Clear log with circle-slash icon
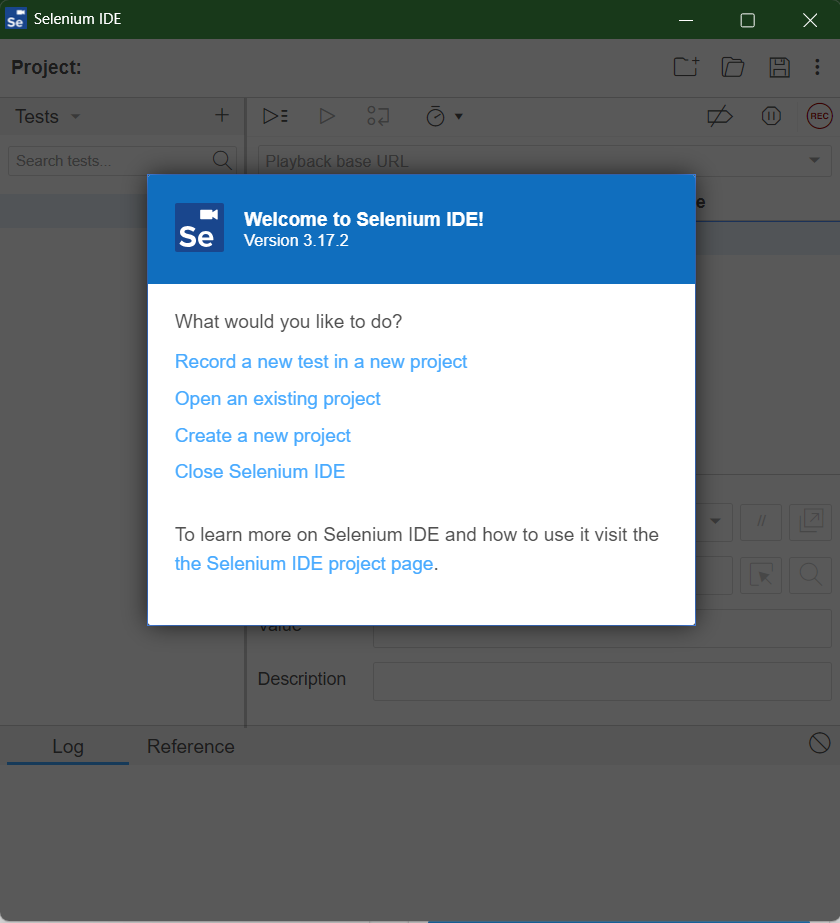The width and height of the screenshot is (840, 923). pos(819,743)
